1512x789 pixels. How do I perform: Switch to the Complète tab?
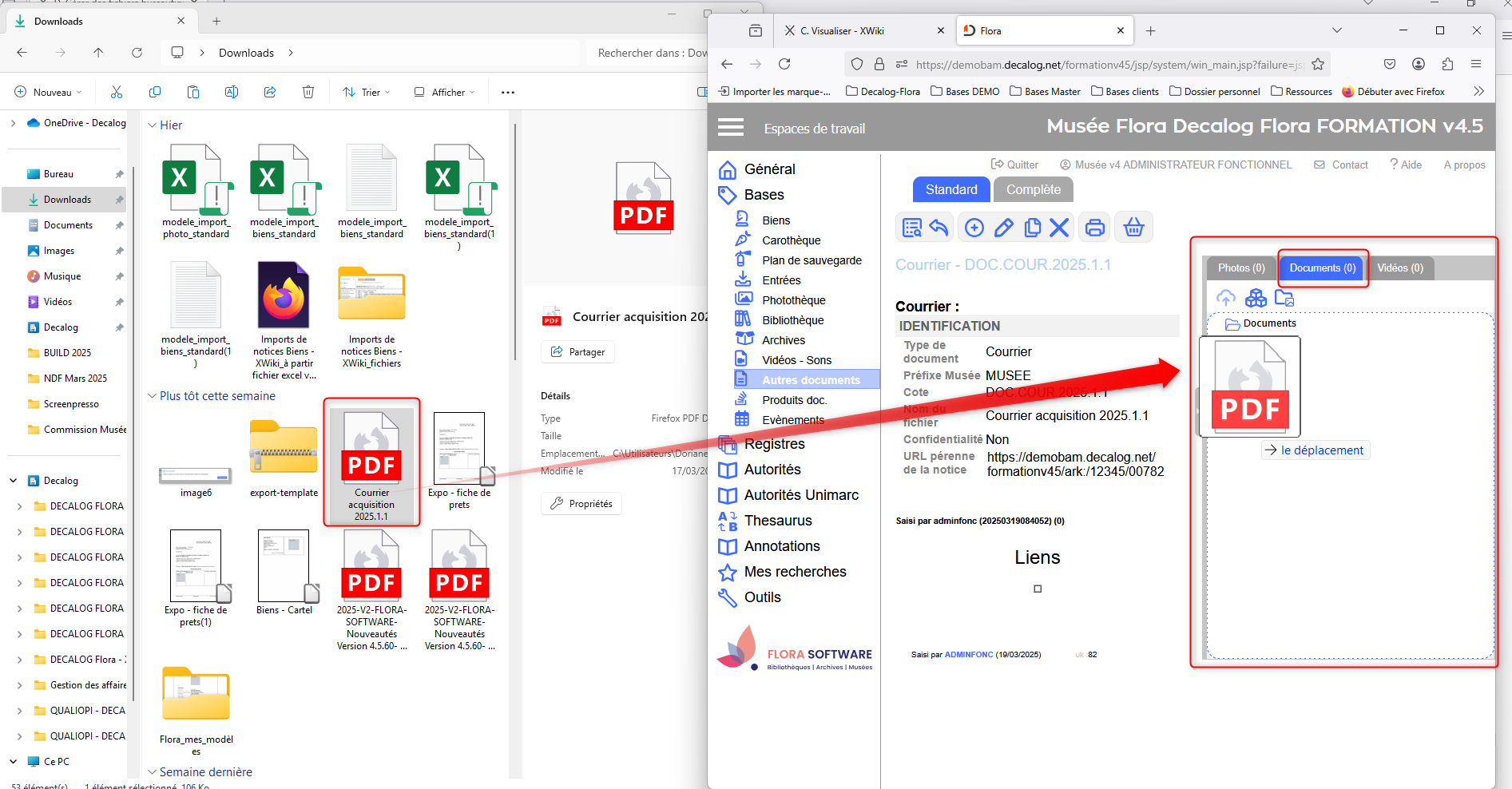(1033, 189)
